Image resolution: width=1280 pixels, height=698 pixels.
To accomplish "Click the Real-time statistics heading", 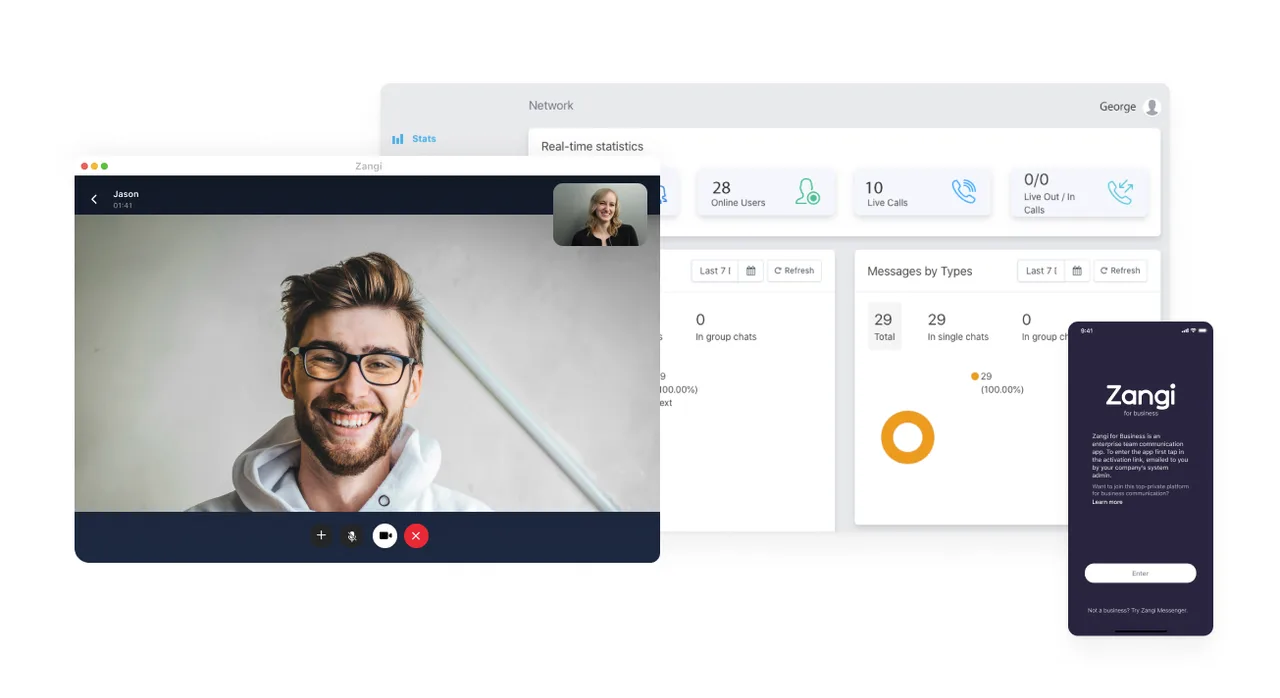I will [592, 147].
